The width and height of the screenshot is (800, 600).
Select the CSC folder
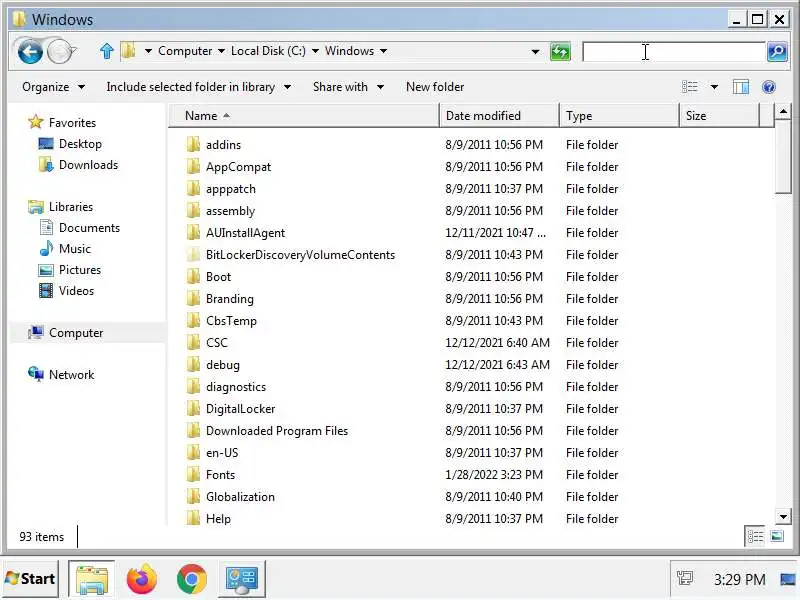tap(217, 342)
